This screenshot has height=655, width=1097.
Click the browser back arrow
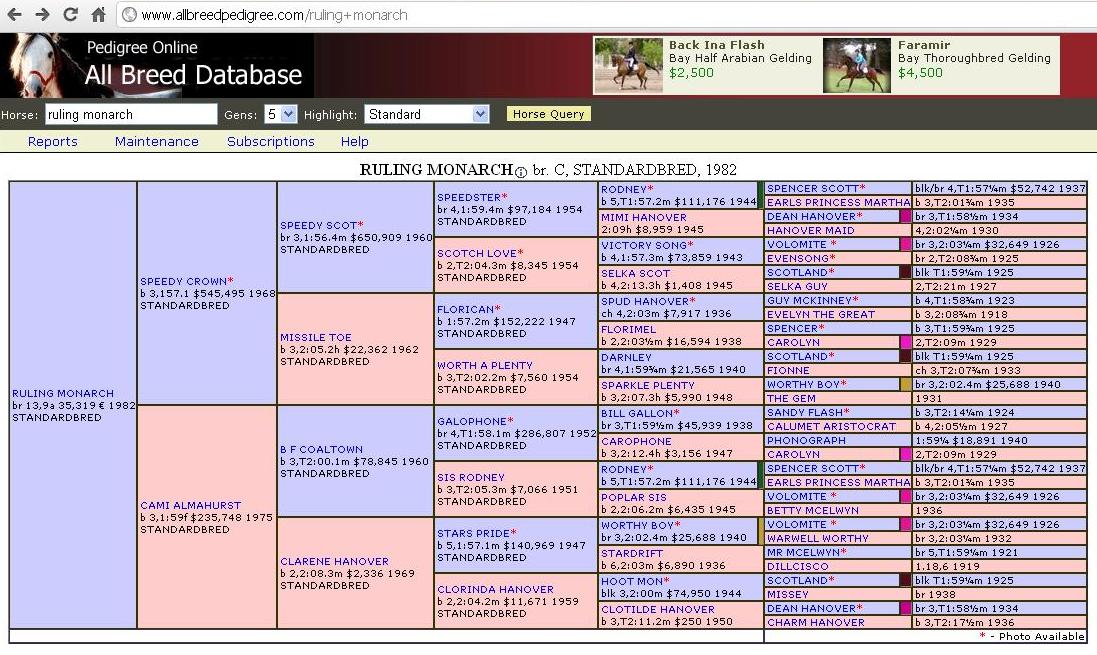[15, 15]
